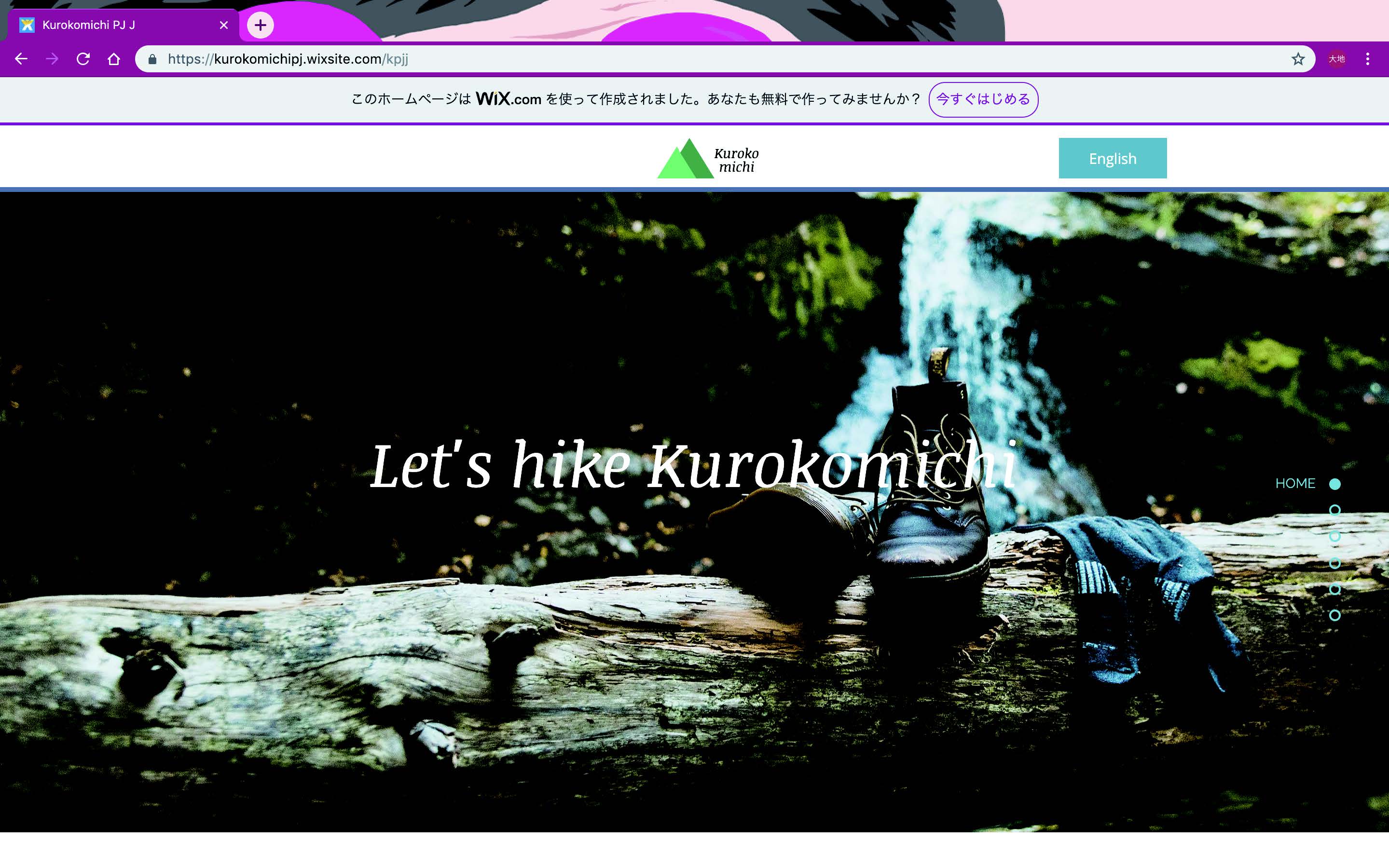Jump to the second section anchor dot
The image size is (1389, 868).
tap(1335, 510)
